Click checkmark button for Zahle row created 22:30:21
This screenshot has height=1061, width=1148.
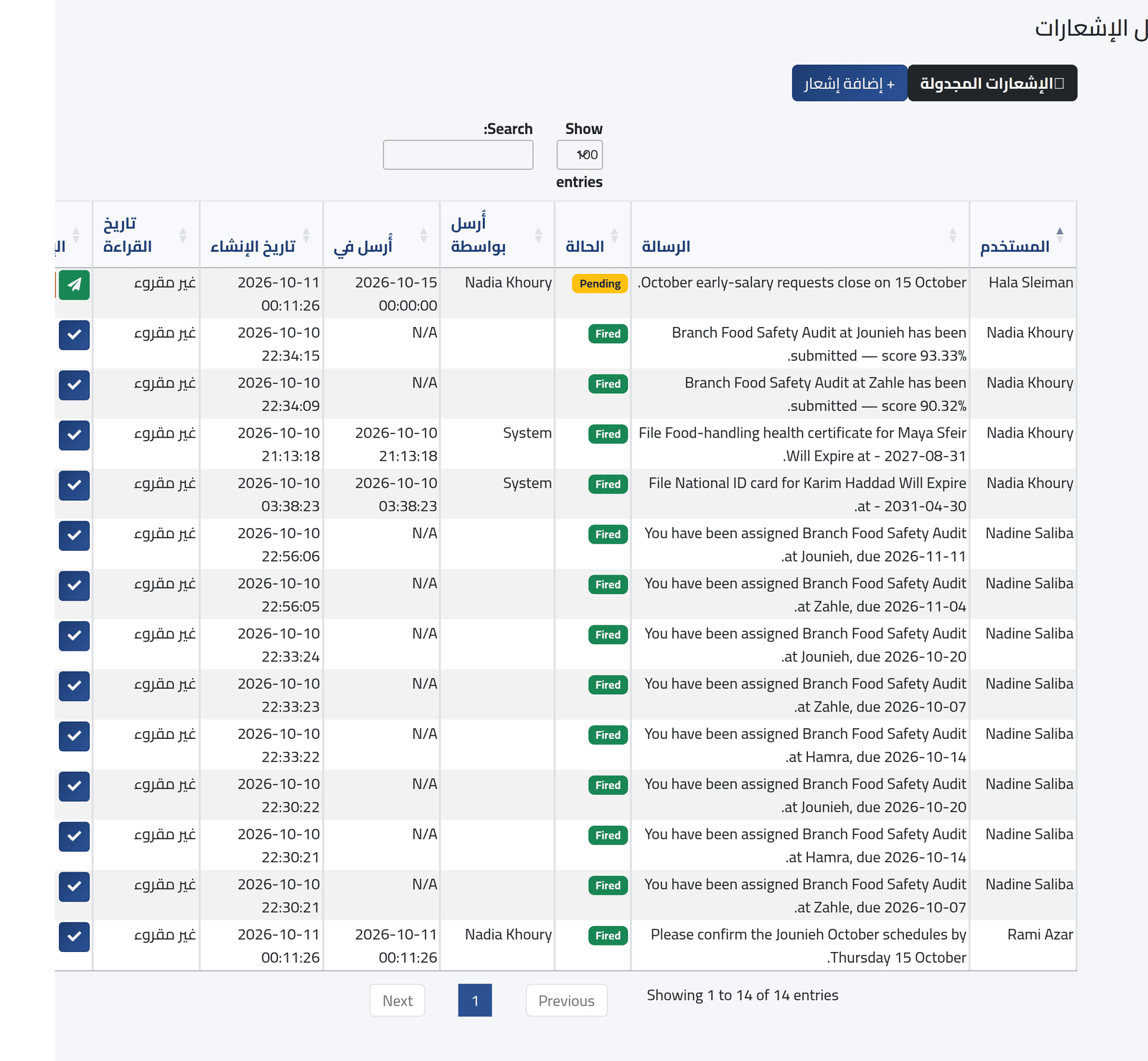[x=74, y=887]
